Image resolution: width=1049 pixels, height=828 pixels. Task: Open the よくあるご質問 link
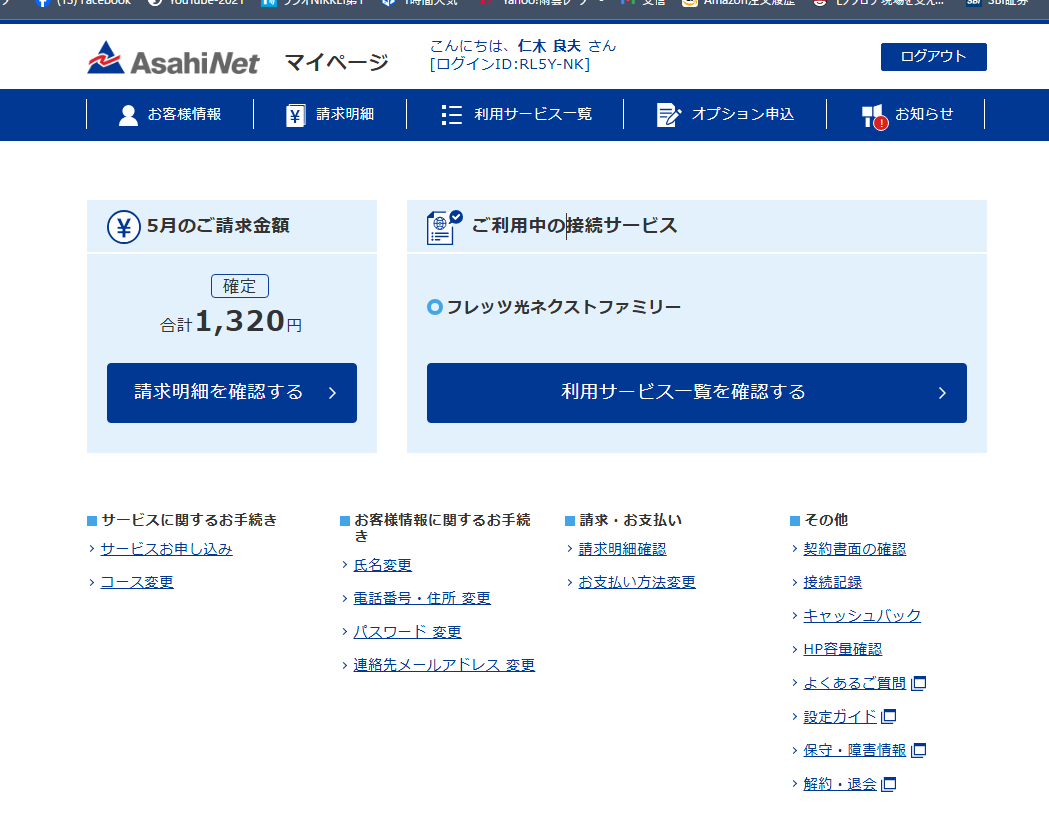point(854,684)
